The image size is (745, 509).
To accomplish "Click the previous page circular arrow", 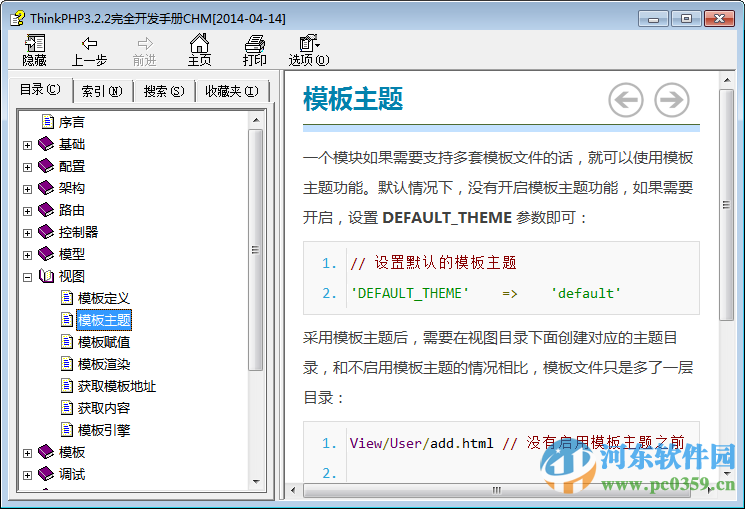I will [626, 100].
